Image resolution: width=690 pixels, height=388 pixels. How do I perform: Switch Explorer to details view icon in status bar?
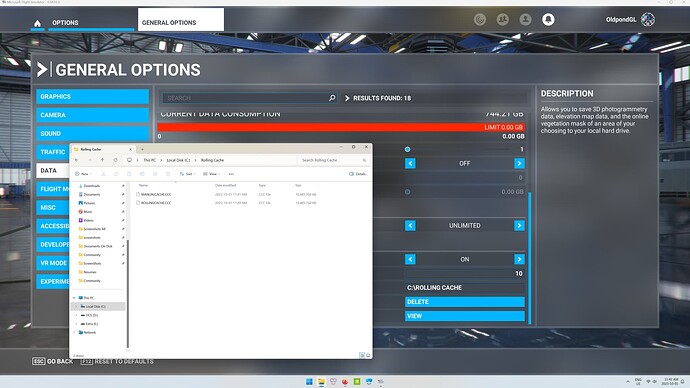[362, 355]
